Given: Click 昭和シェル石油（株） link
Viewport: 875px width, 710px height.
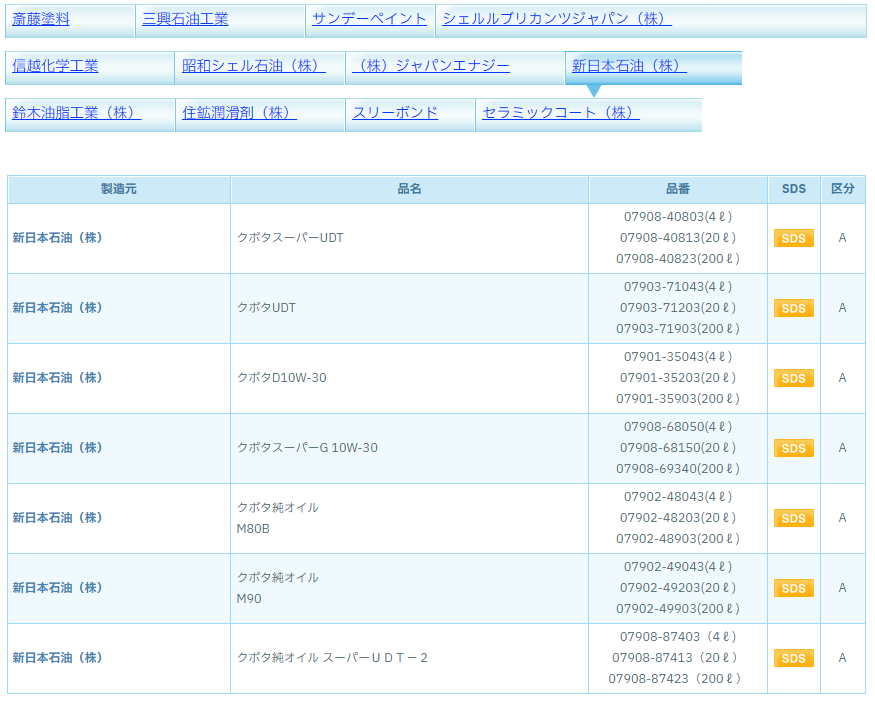Looking at the screenshot, I should coord(254,66).
